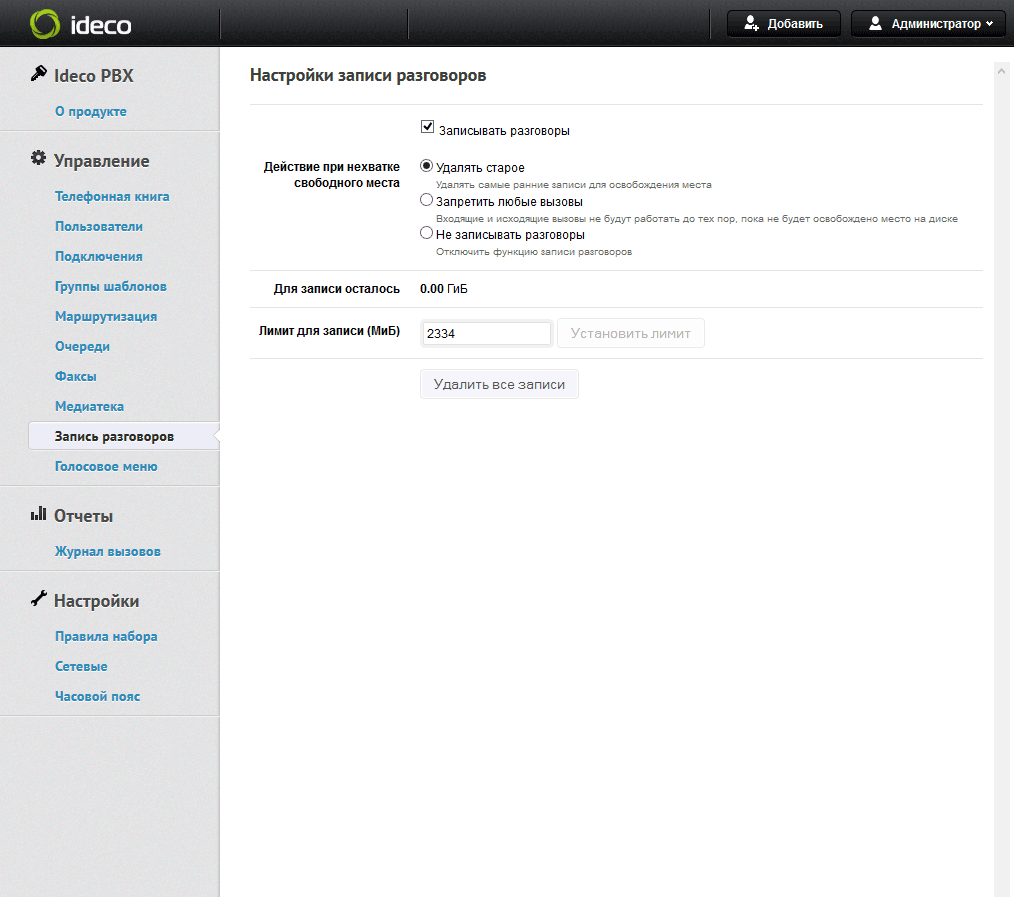1014x897 pixels.
Task: Open Очереди section
Action: tap(82, 346)
